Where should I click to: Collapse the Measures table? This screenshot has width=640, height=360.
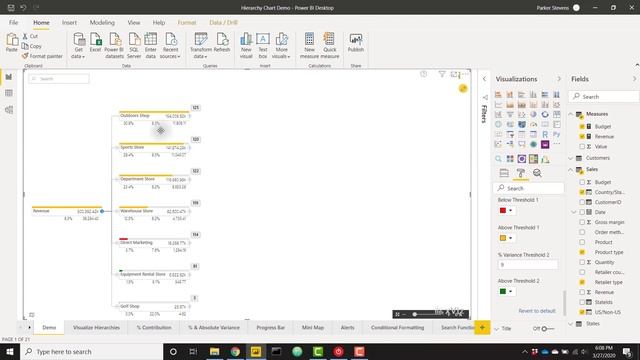coord(571,114)
